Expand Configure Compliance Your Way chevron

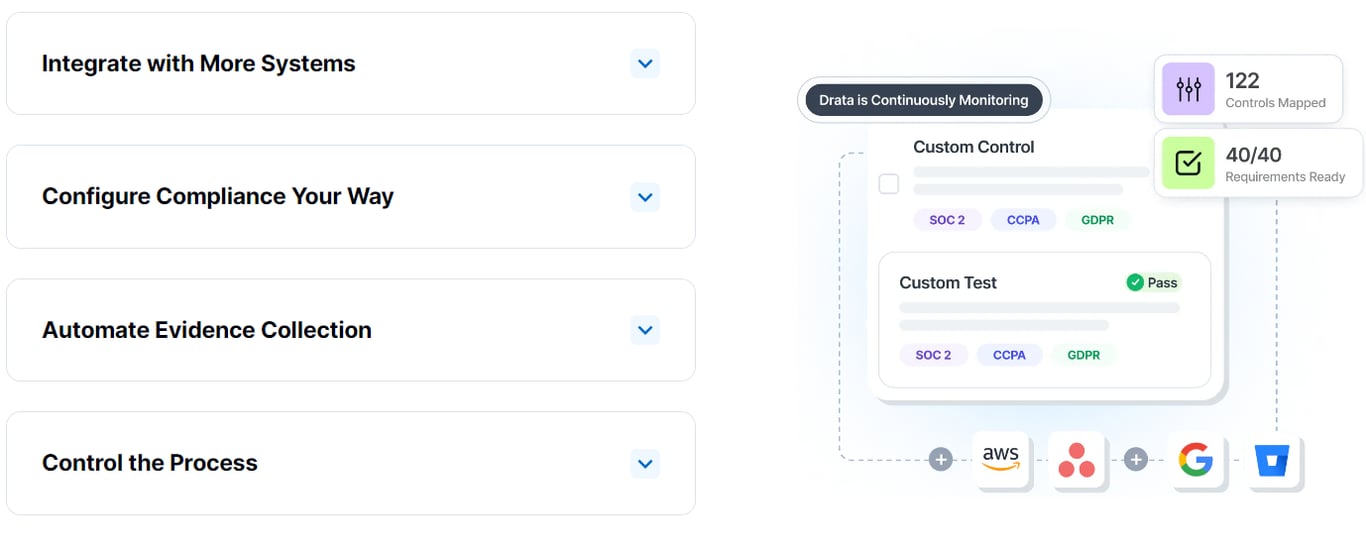pyautogui.click(x=645, y=197)
